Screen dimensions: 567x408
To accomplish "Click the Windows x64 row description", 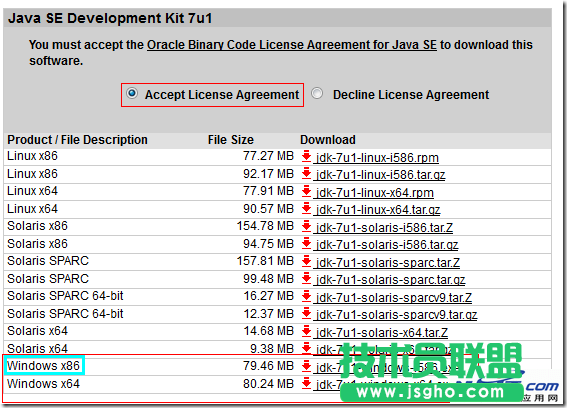I will coord(43,383).
